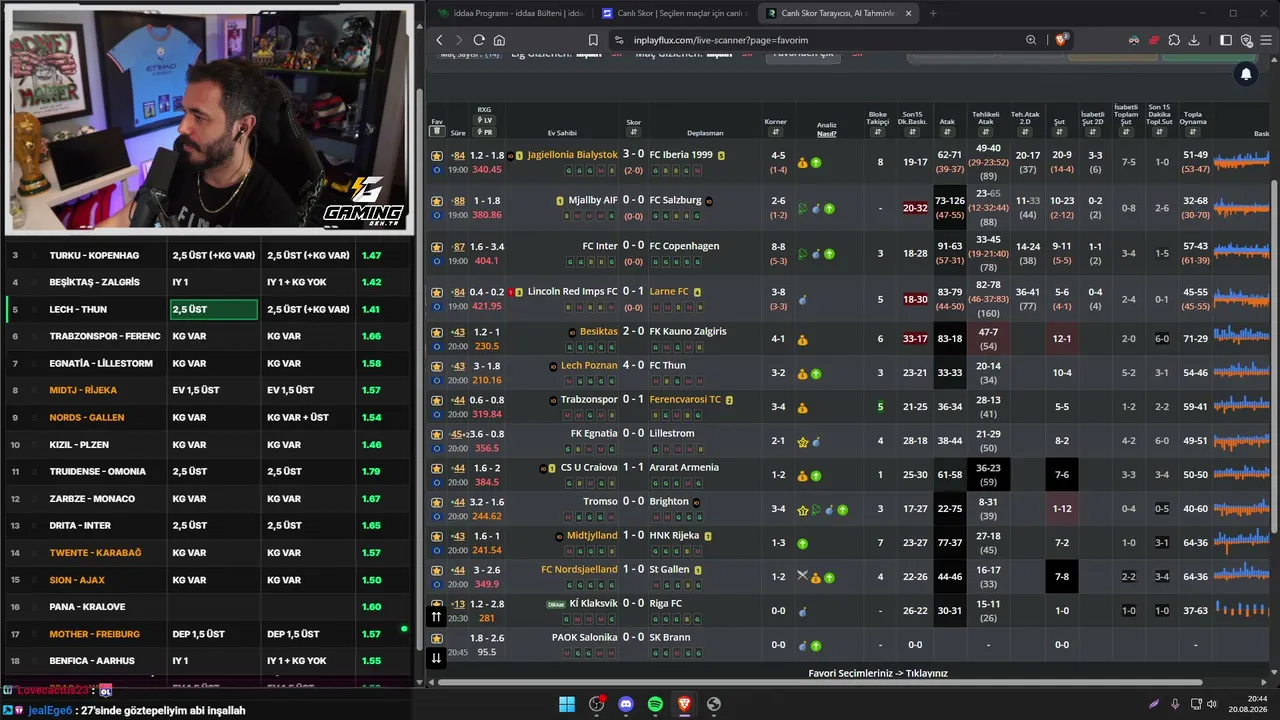Click the notification bell icon
Screen dimensions: 1280x720
[1246, 74]
